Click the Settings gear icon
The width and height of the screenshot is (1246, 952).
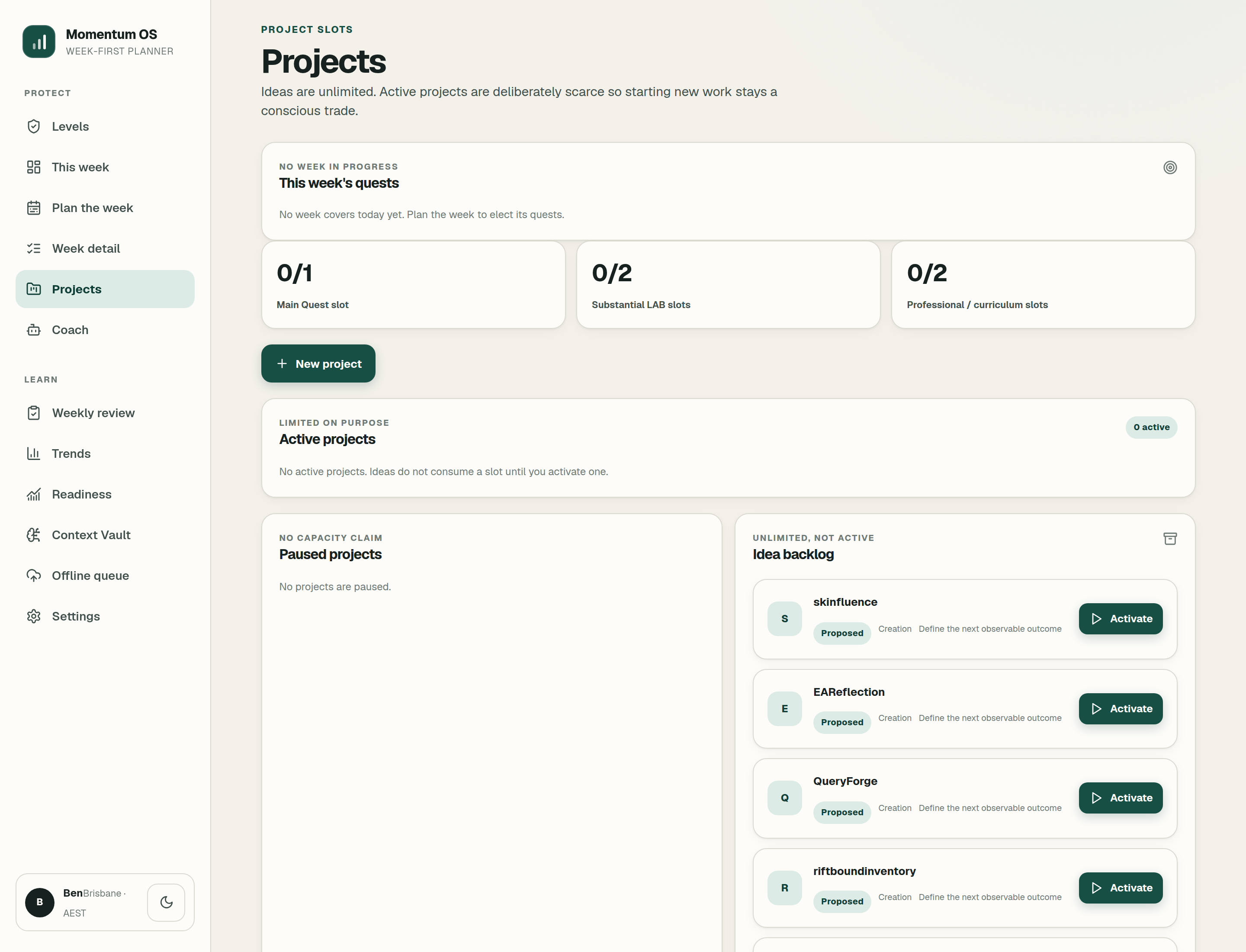click(x=34, y=617)
